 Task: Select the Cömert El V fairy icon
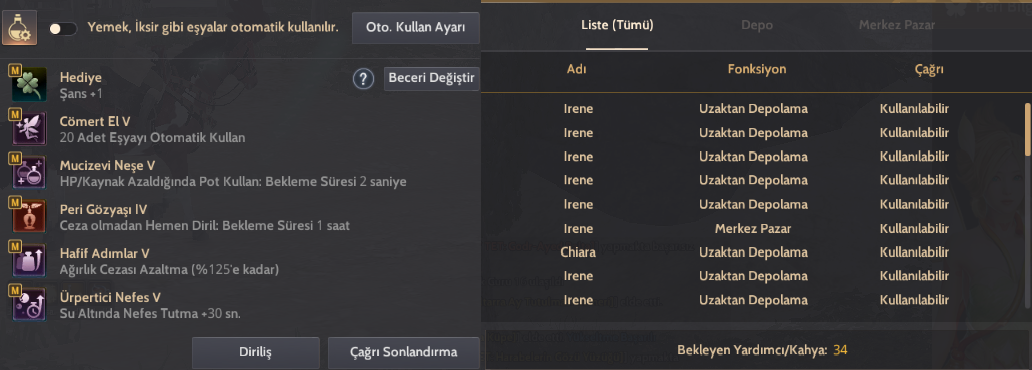[x=28, y=128]
